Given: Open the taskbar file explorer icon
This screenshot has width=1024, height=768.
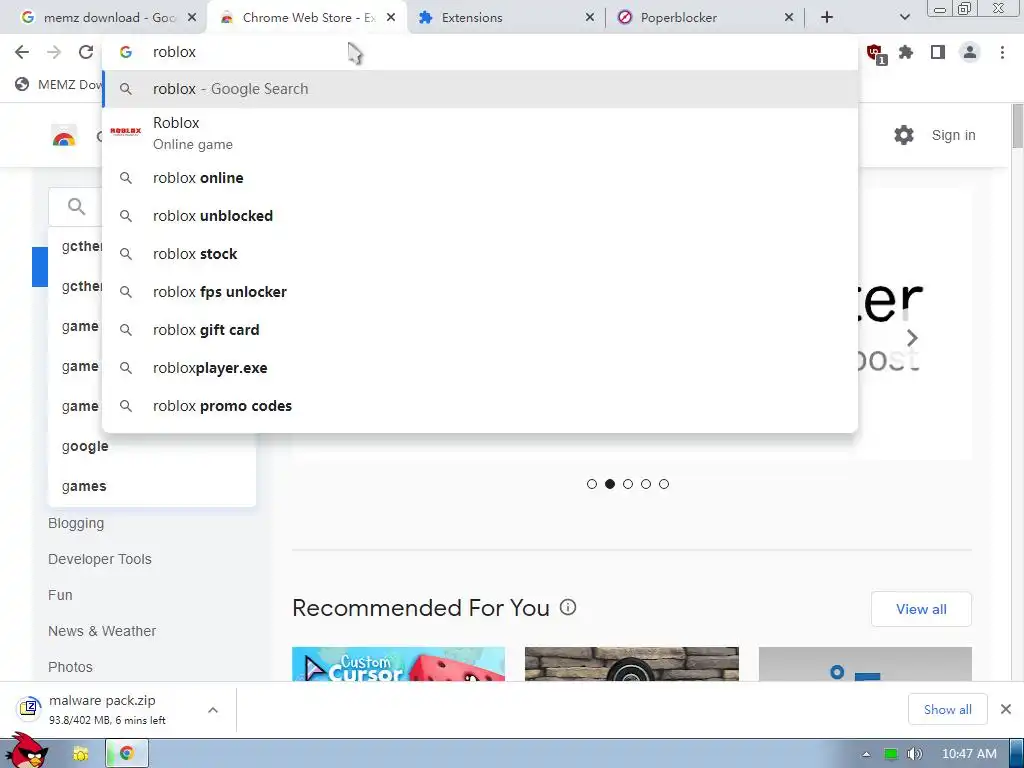Looking at the screenshot, I should pos(81,754).
